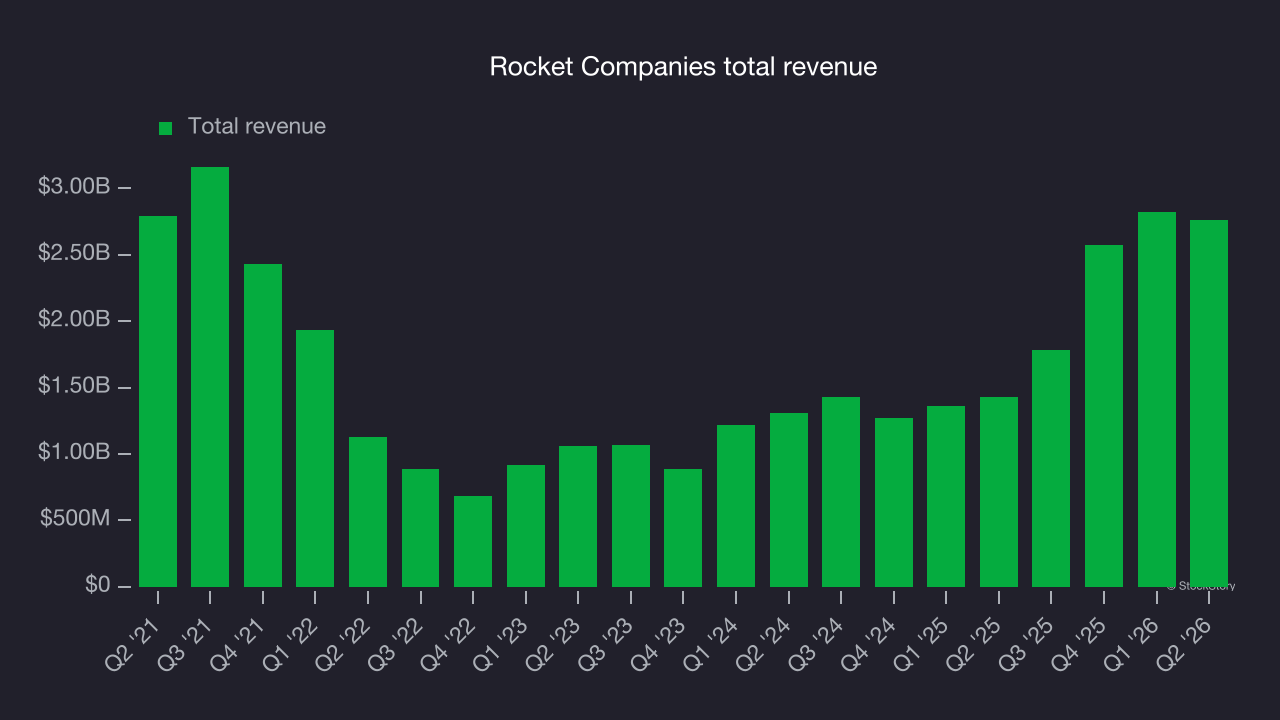The height and width of the screenshot is (720, 1280).
Task: Click the 'Total revenue' legend label
Action: [x=257, y=127]
